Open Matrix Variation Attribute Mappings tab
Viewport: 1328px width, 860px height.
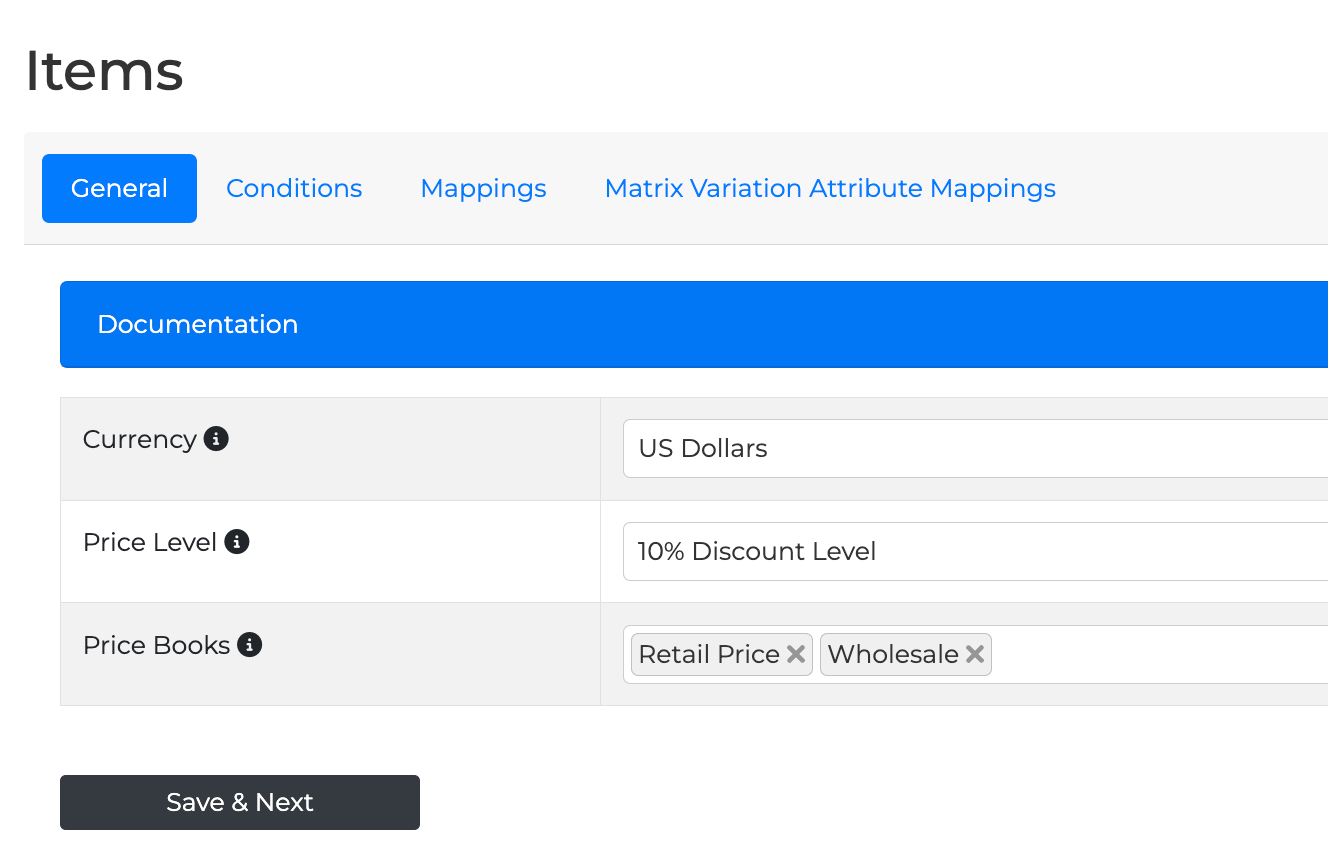[x=830, y=188]
